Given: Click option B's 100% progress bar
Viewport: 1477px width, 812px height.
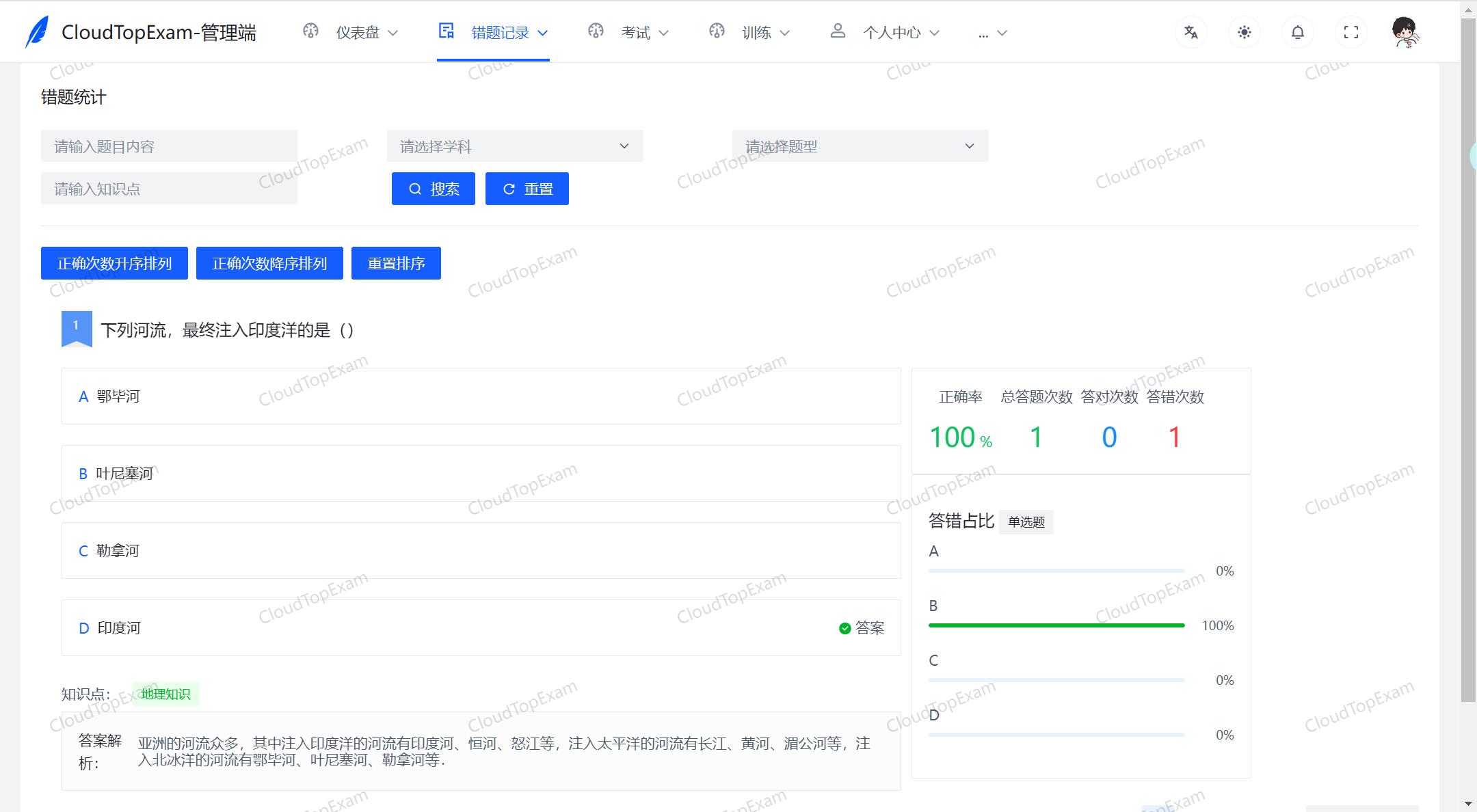Looking at the screenshot, I should pyautogui.click(x=1056, y=625).
